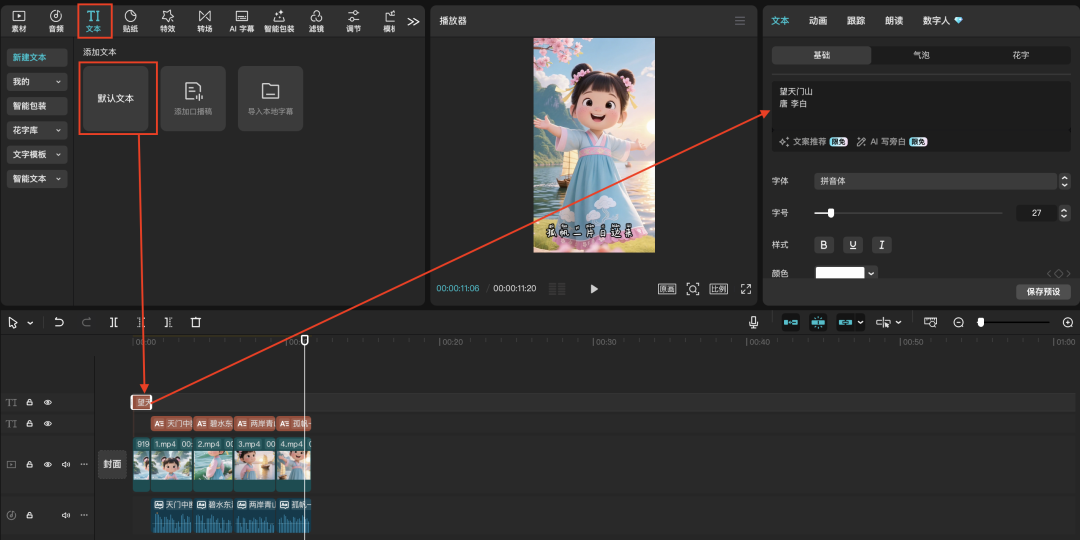Select the 气泡 sub-tab

tap(921, 56)
